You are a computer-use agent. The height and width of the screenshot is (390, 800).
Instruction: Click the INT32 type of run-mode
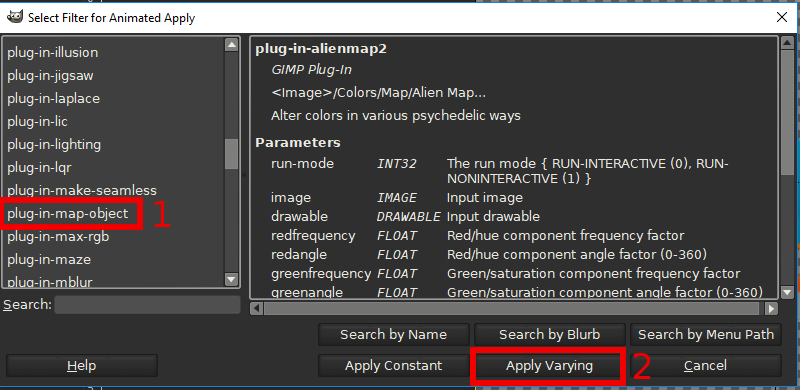(x=397, y=164)
